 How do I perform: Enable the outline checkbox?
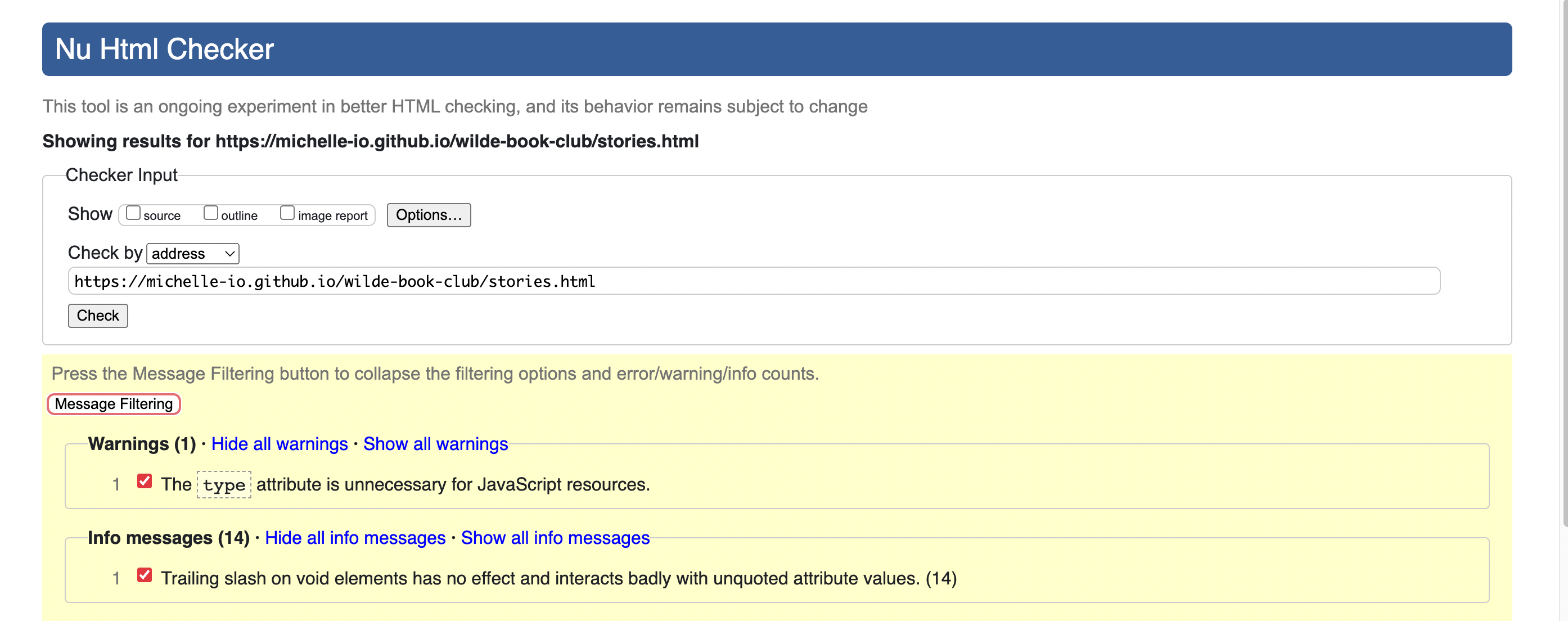(210, 213)
